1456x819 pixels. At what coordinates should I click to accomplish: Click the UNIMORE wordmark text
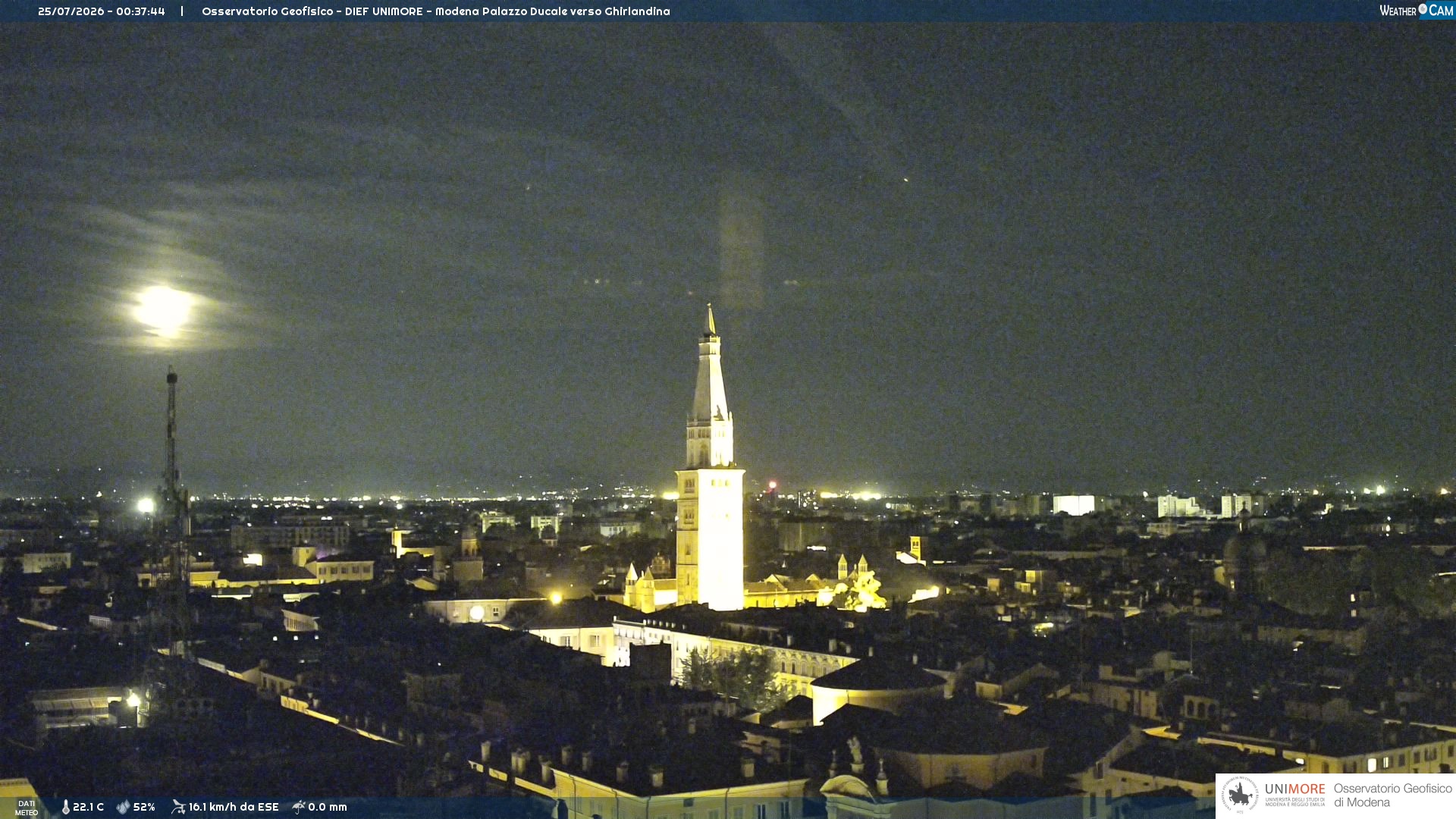1294,789
